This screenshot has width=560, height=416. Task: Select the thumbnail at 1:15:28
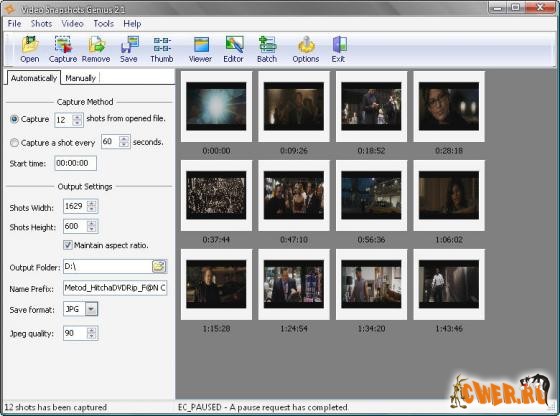[x=216, y=284]
